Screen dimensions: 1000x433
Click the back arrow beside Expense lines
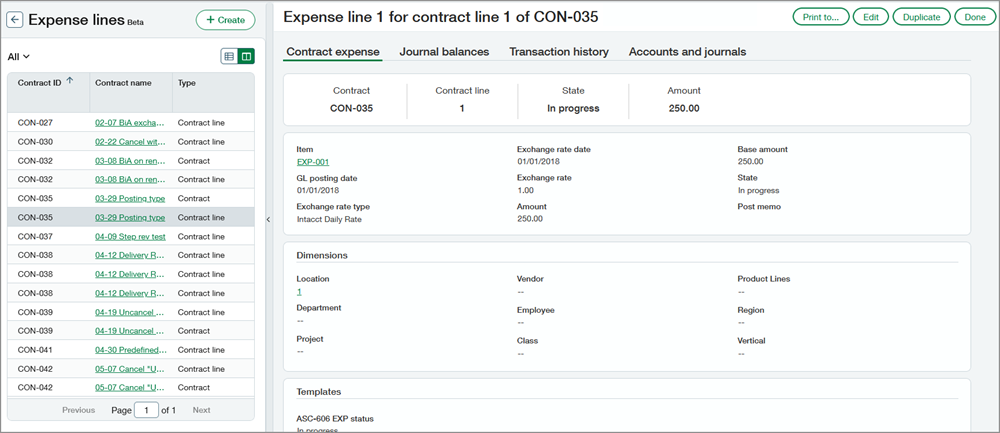(x=15, y=20)
